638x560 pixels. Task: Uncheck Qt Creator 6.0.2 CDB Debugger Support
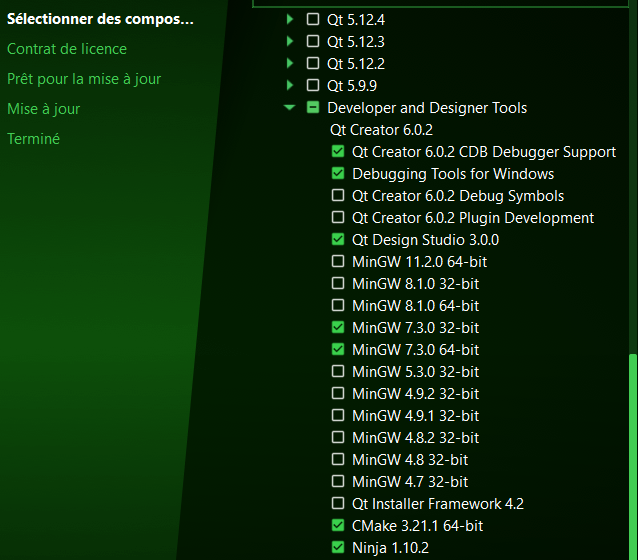338,151
